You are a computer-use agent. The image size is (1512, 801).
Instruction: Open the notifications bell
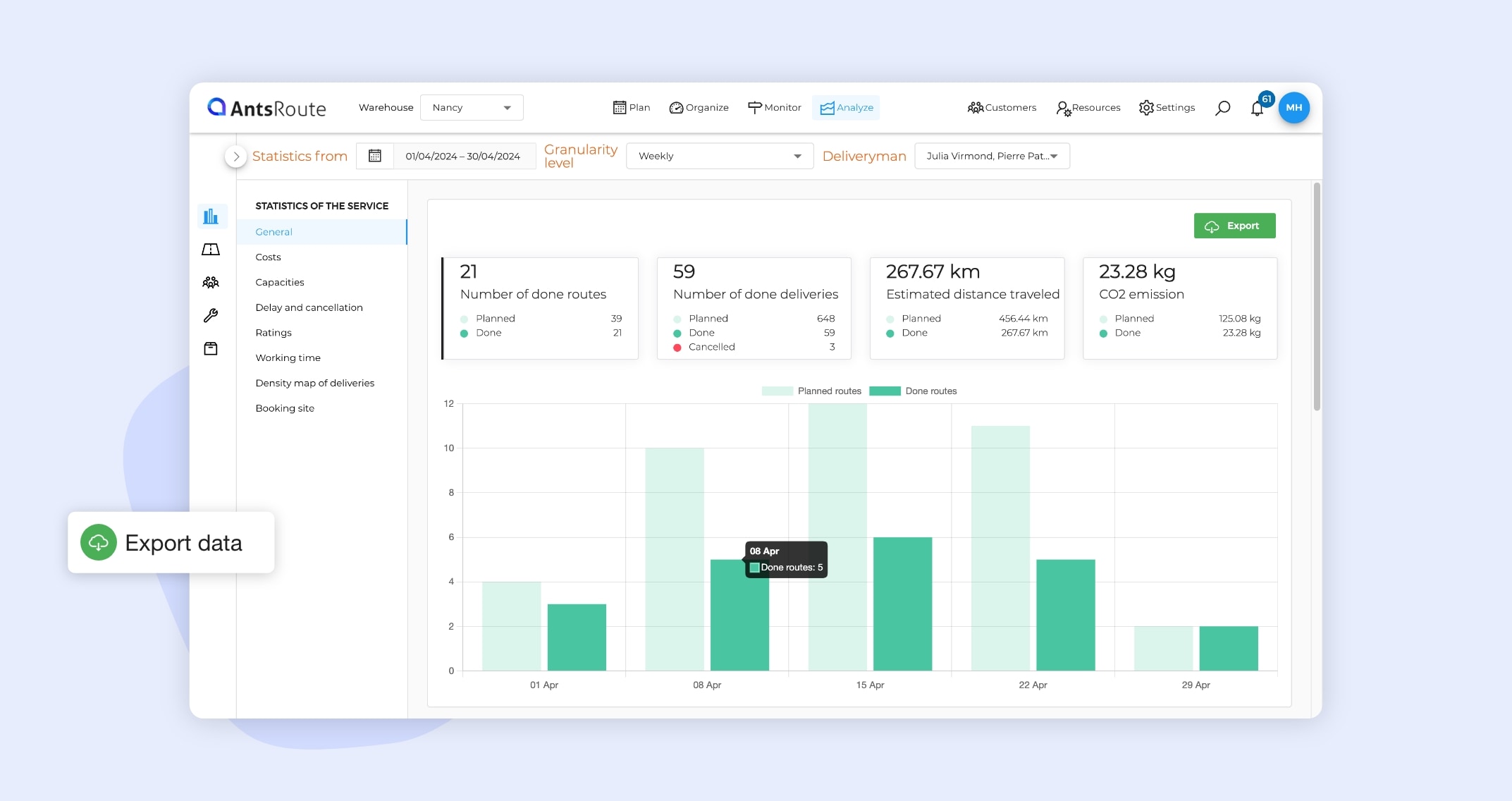[x=1257, y=109]
